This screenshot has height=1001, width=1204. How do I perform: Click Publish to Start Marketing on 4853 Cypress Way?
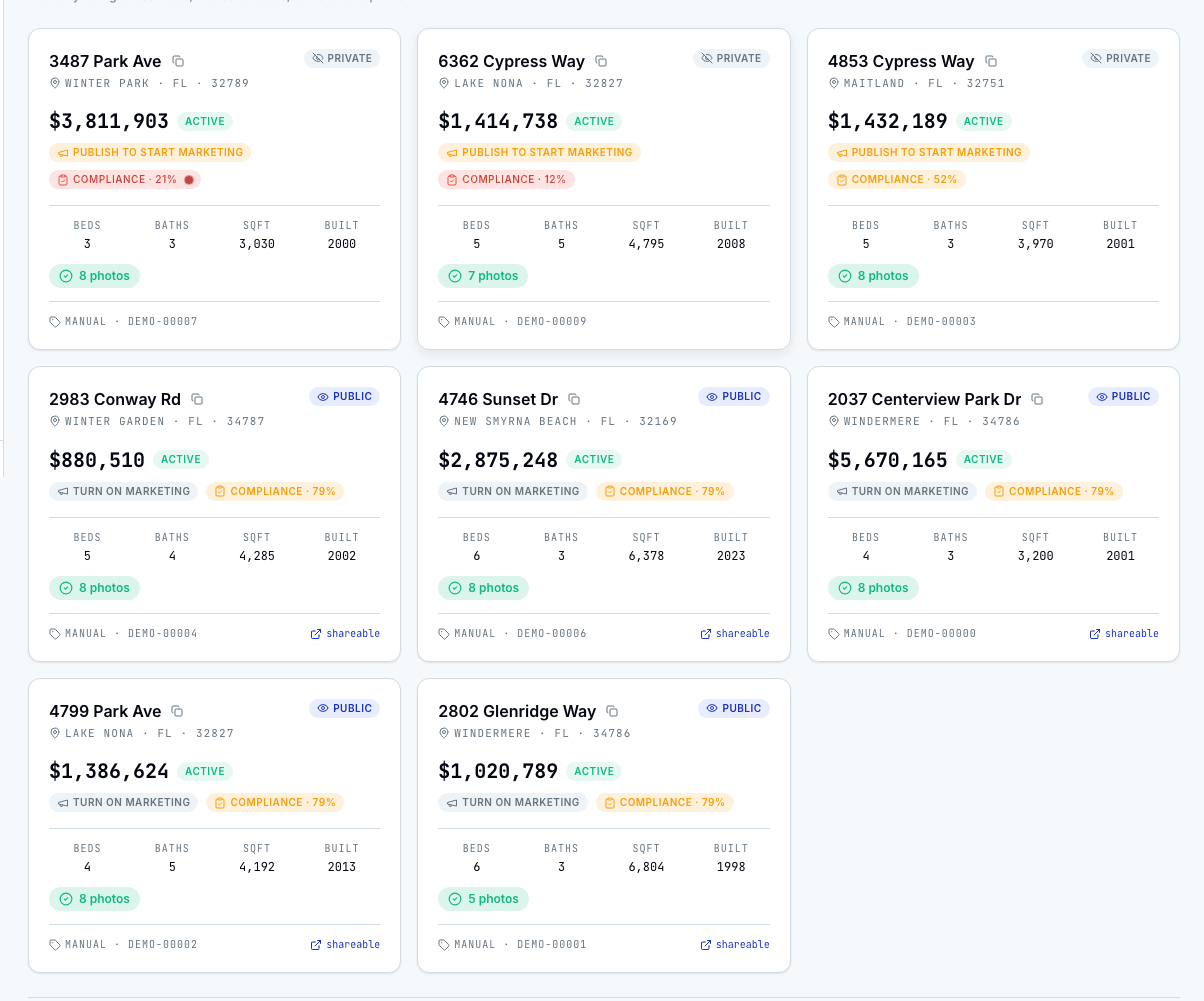click(929, 152)
